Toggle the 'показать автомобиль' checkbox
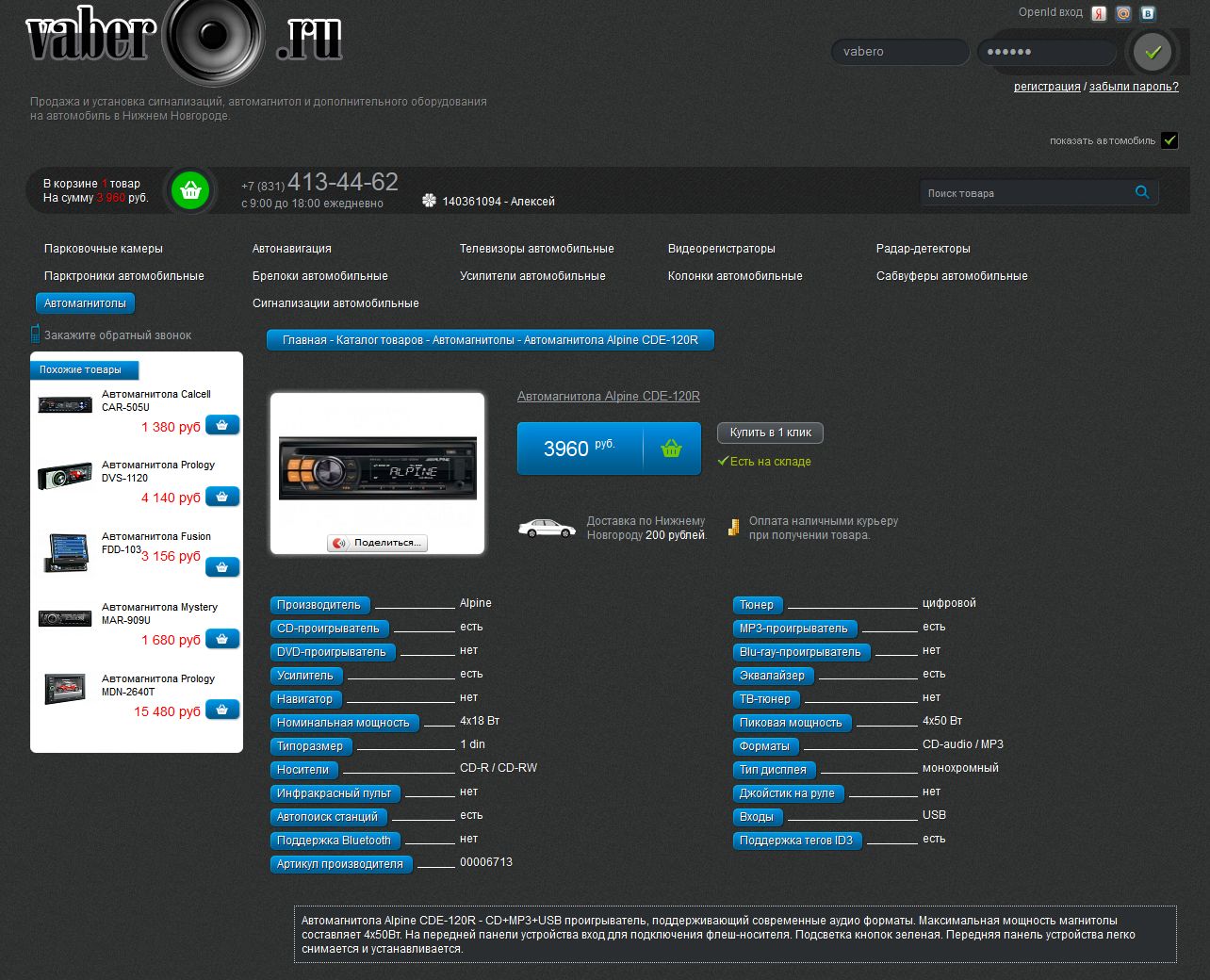This screenshot has height=980, width=1210. pyautogui.click(x=1169, y=140)
